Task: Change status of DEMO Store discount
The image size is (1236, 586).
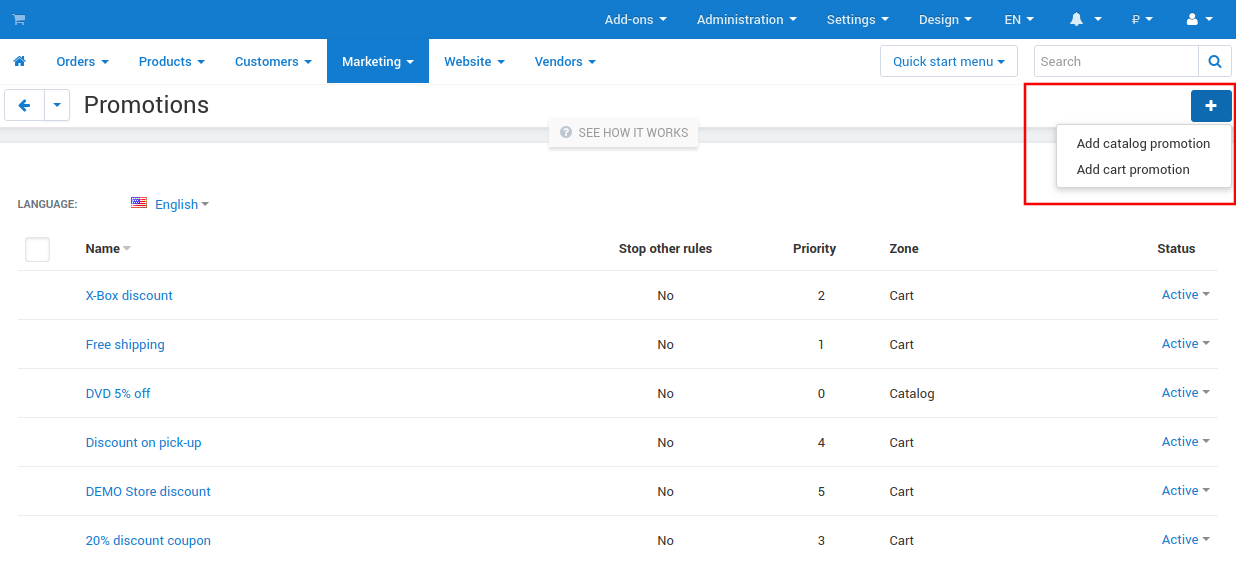Action: 1185,491
